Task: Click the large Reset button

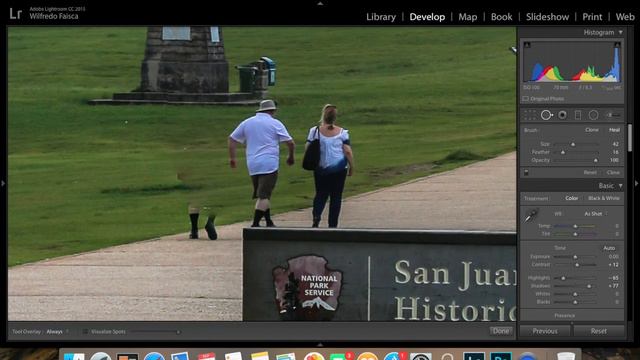Action: 598,331
